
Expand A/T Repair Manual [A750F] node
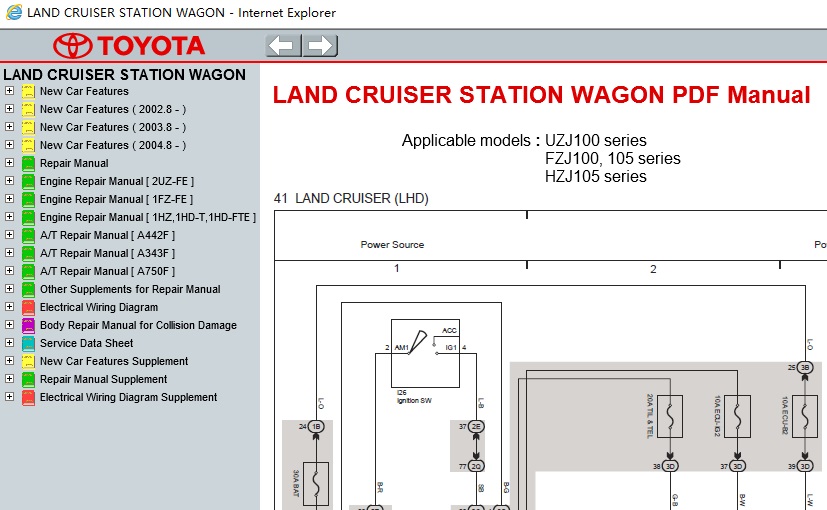point(9,271)
